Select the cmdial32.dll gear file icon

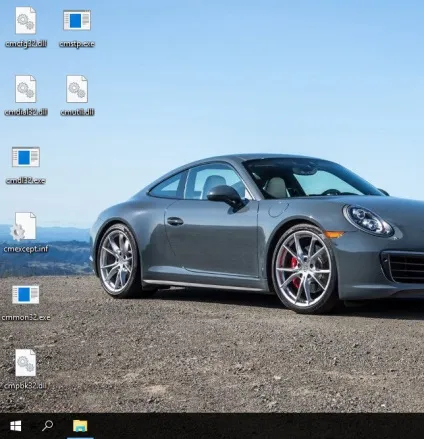tap(25, 89)
